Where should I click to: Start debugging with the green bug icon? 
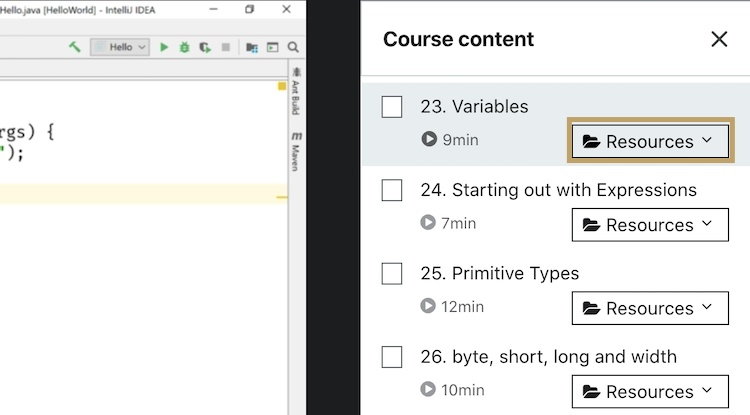coord(184,47)
